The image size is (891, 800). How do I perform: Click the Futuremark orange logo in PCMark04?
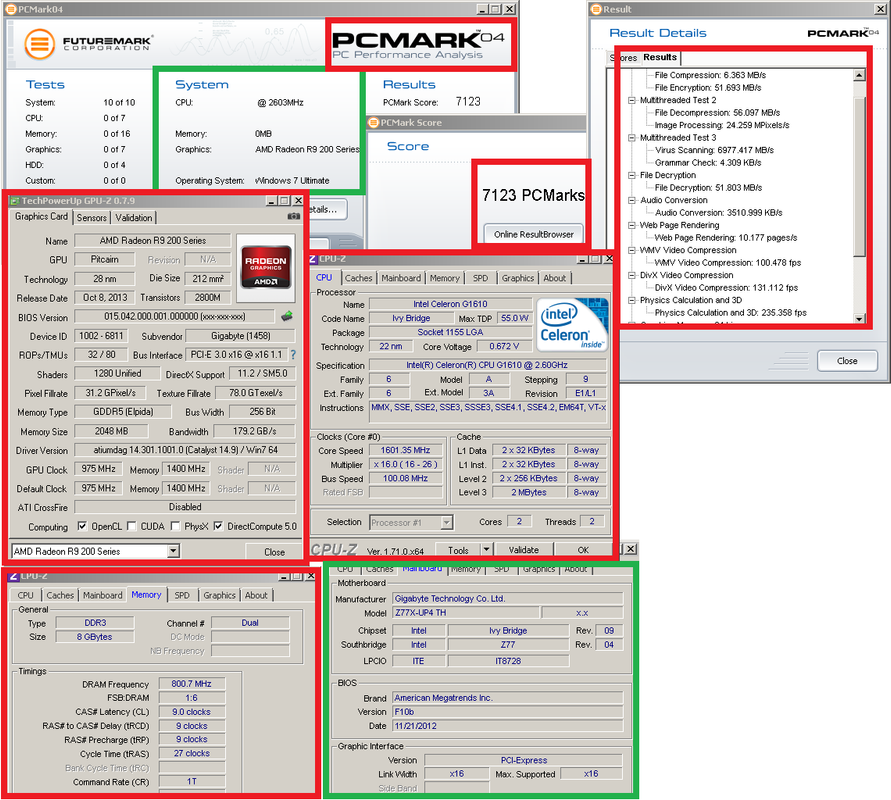[40, 44]
